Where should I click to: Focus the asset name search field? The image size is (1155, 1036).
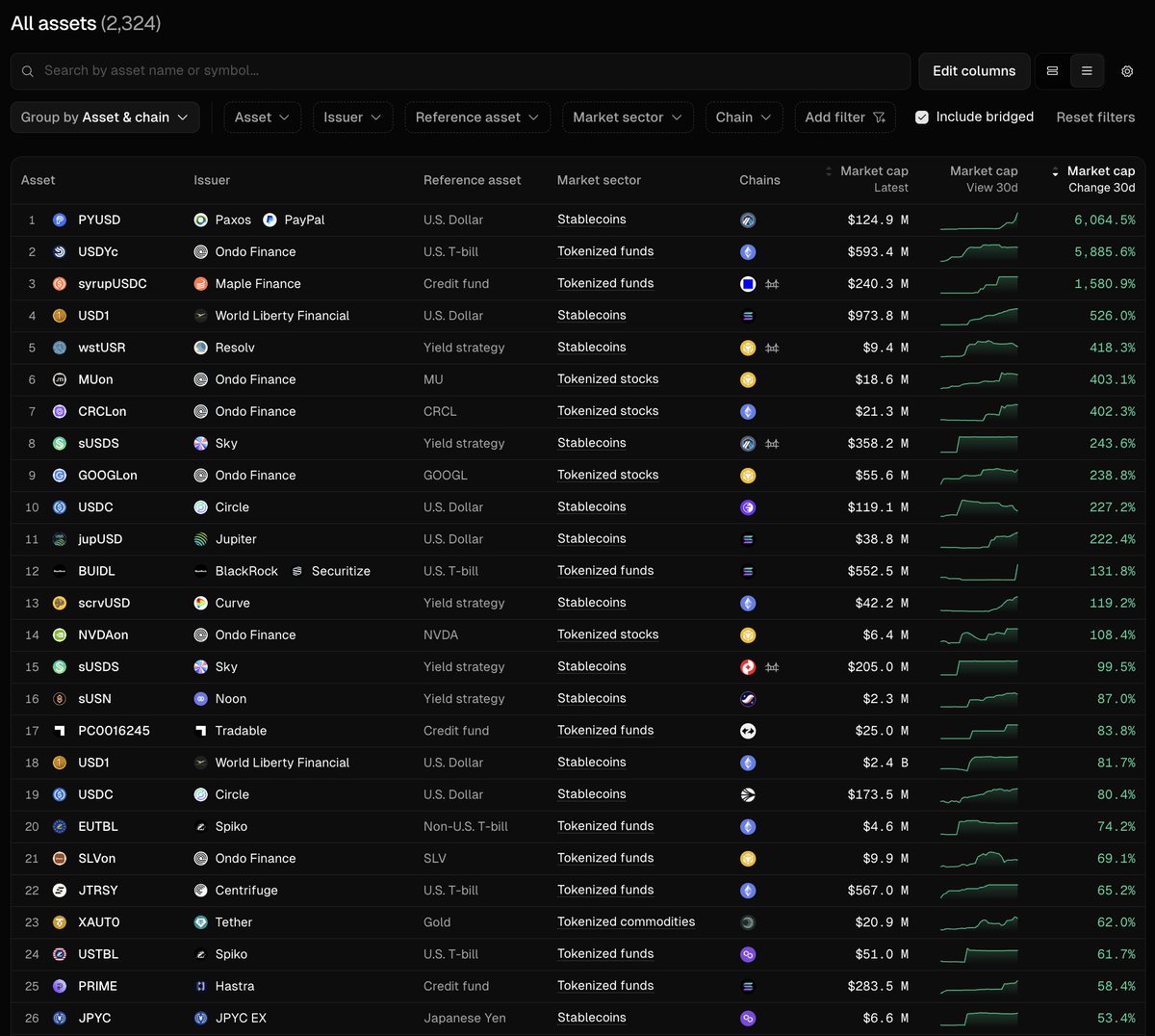tap(462, 71)
